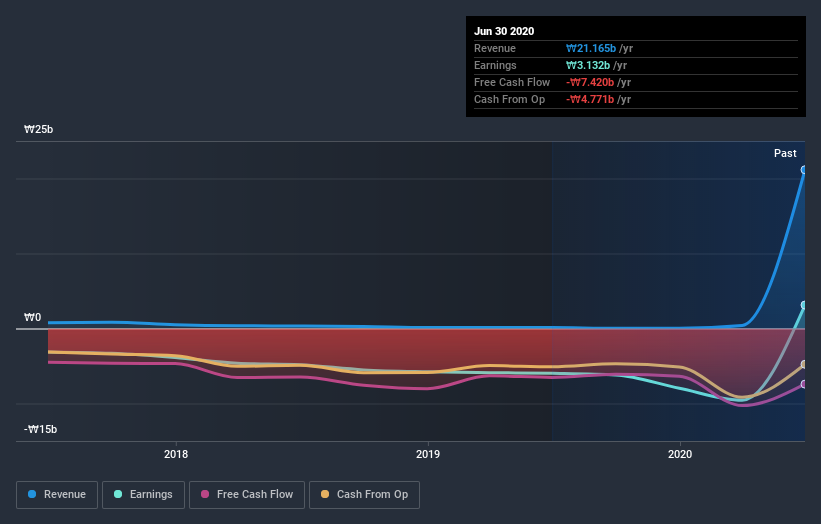Click the teal Earnings endpoint marker
The width and height of the screenshot is (821, 524).
[804, 305]
